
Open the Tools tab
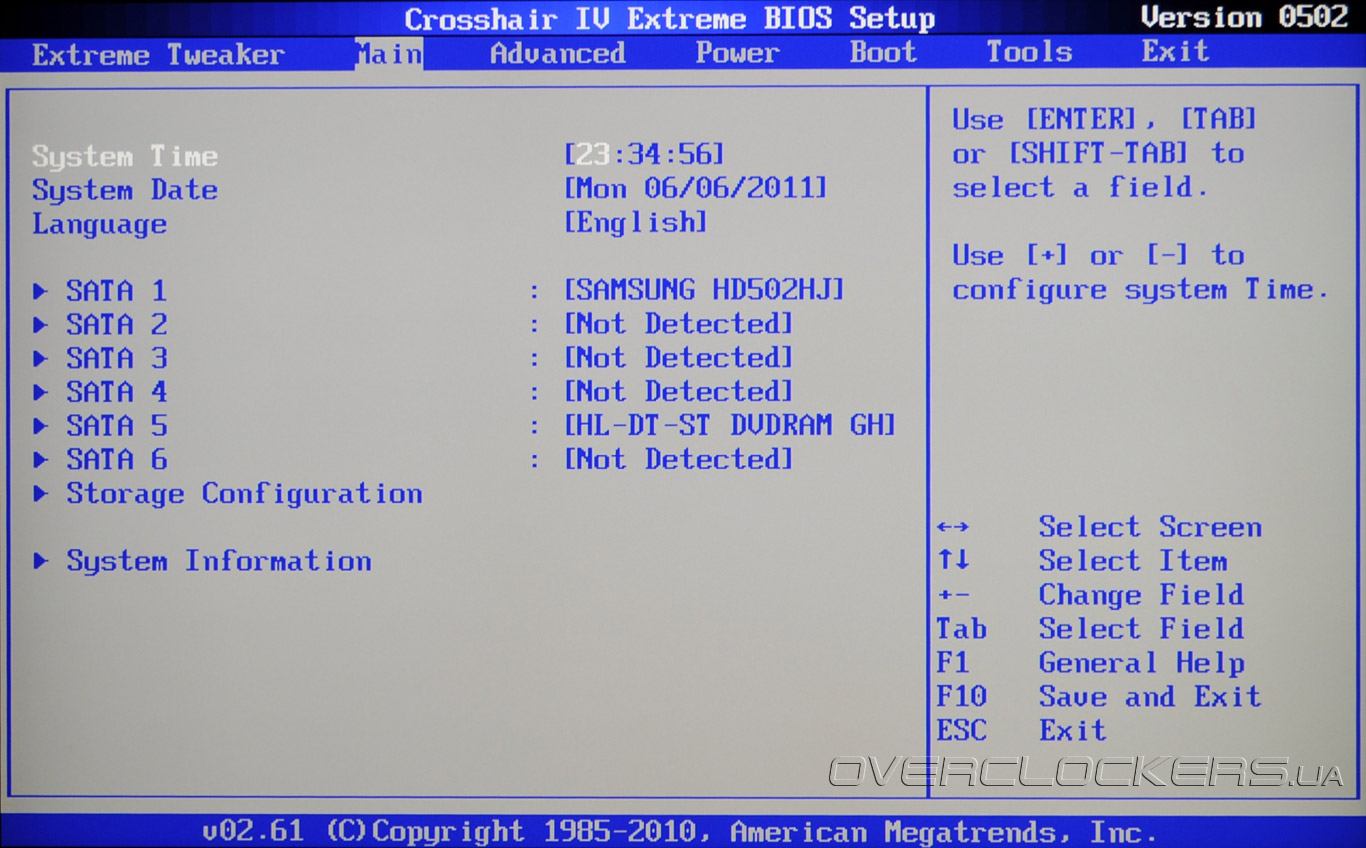[x=1029, y=53]
